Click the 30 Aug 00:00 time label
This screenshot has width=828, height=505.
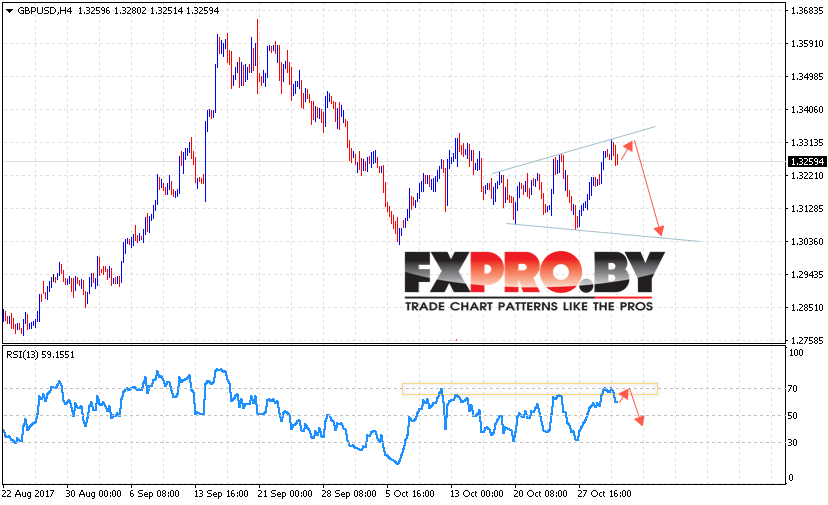[93, 494]
